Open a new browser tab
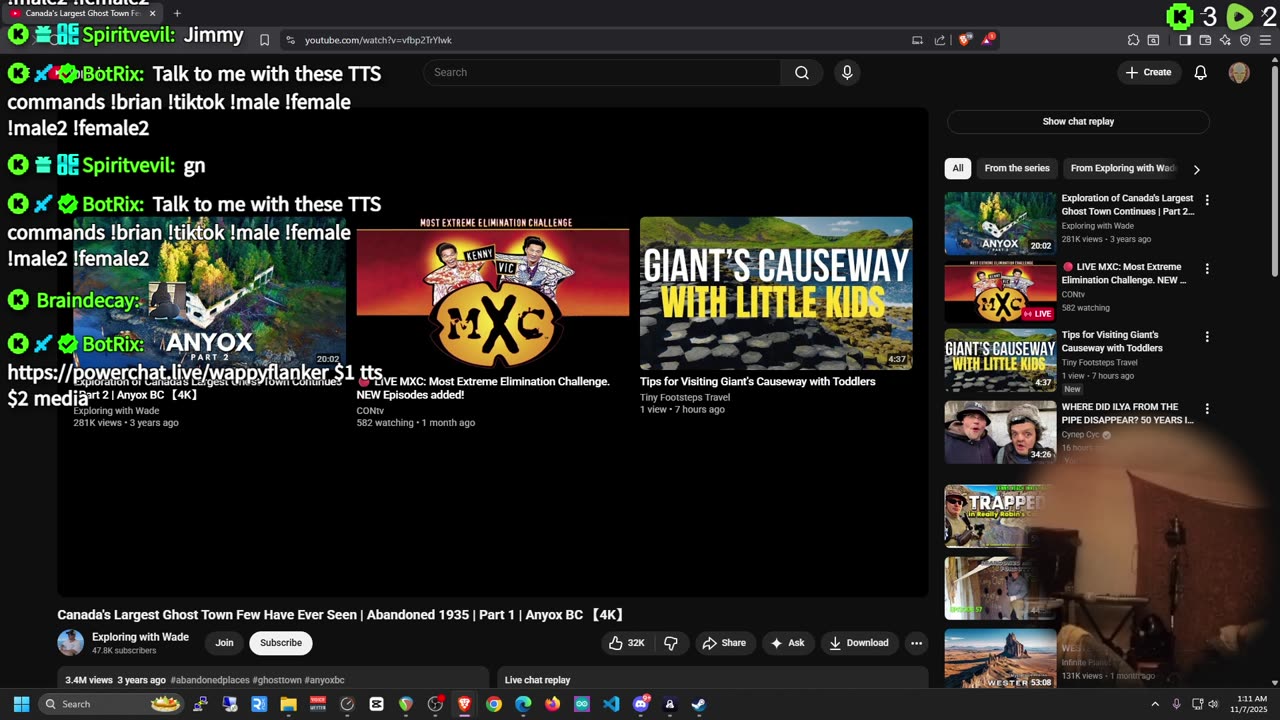Screen dimensions: 1280x720 177,13
